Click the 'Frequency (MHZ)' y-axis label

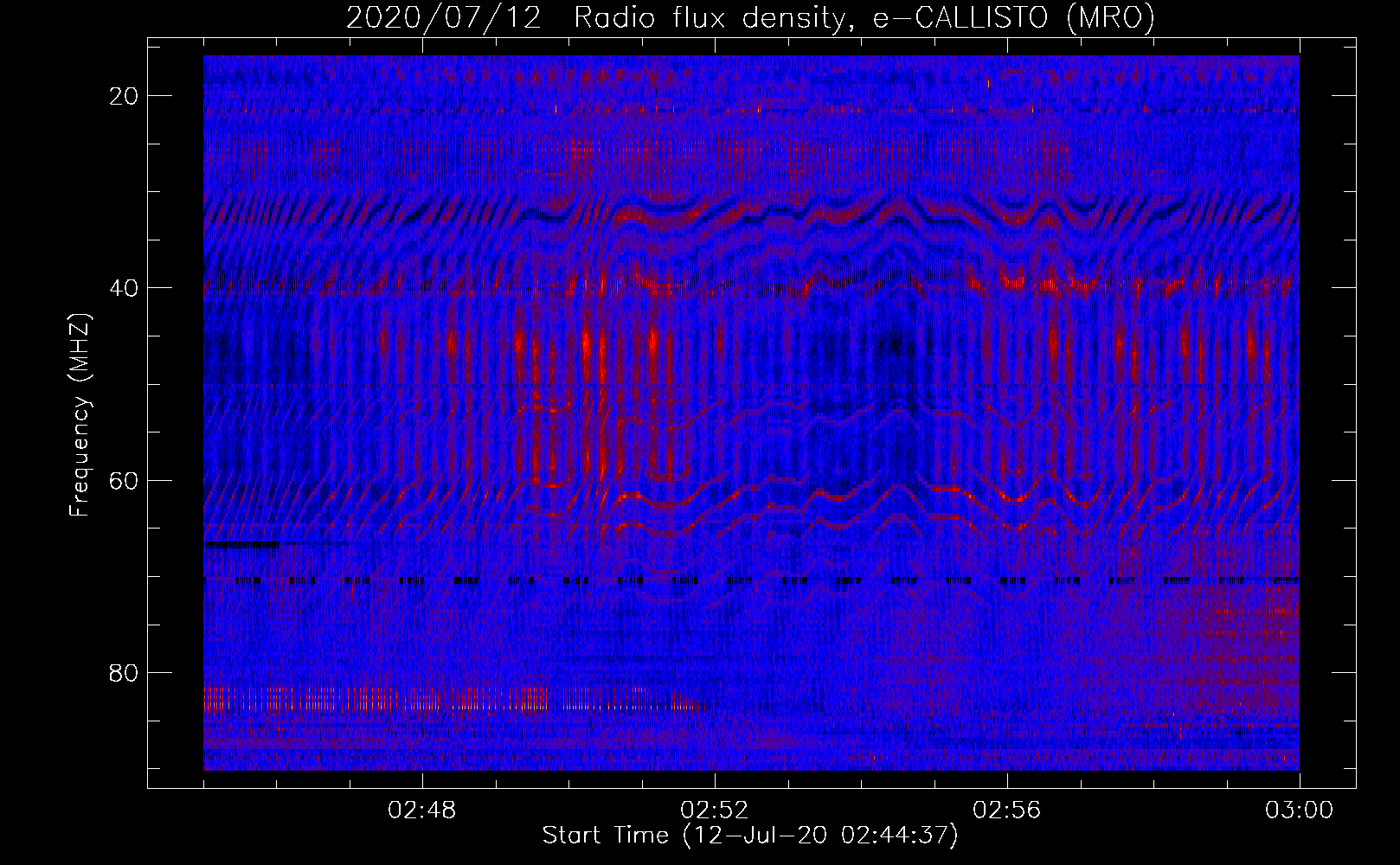[x=80, y=414]
